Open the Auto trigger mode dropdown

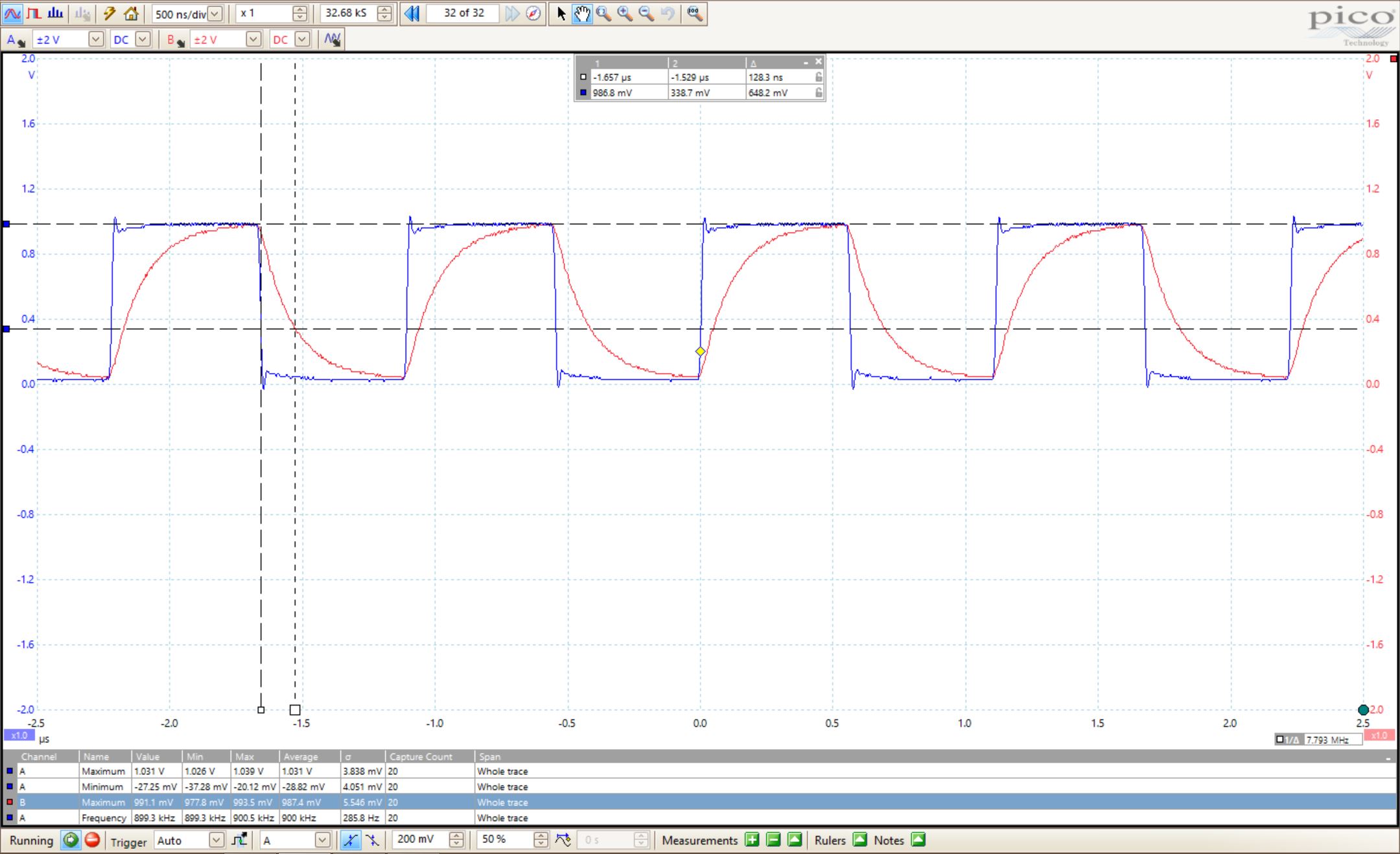point(216,840)
